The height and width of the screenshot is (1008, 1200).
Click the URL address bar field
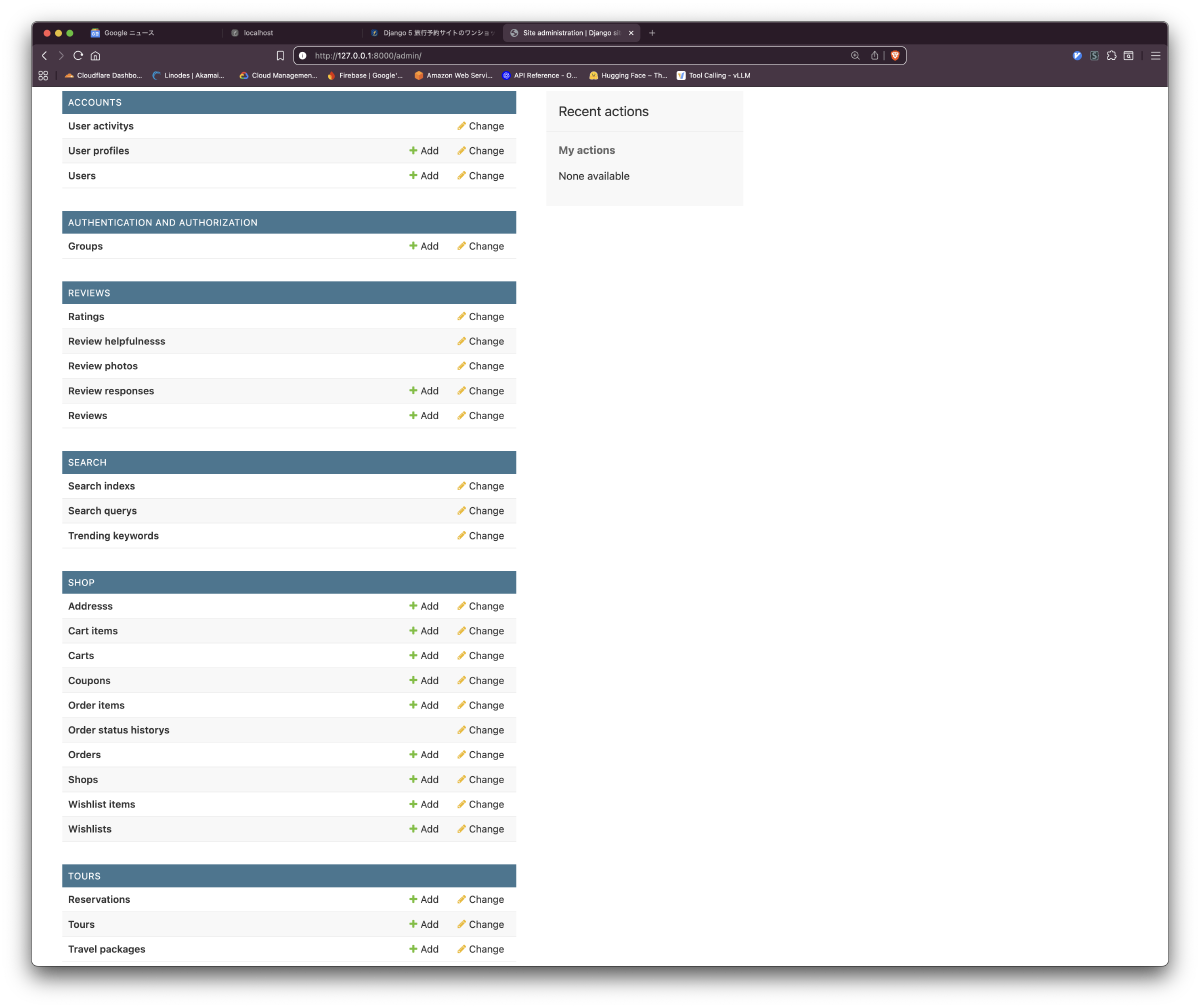(580, 56)
